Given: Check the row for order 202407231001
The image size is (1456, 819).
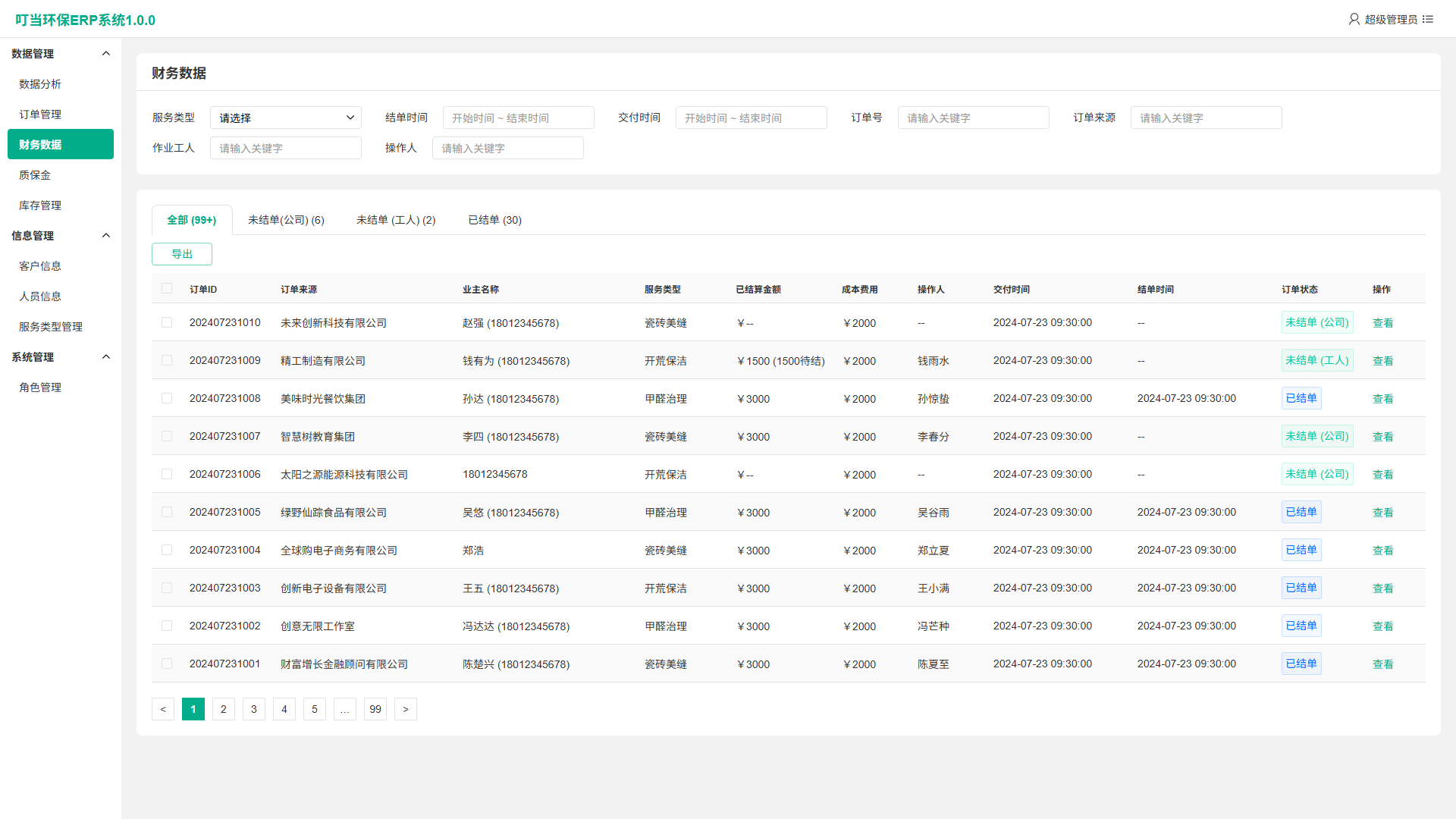Looking at the screenshot, I should point(167,664).
